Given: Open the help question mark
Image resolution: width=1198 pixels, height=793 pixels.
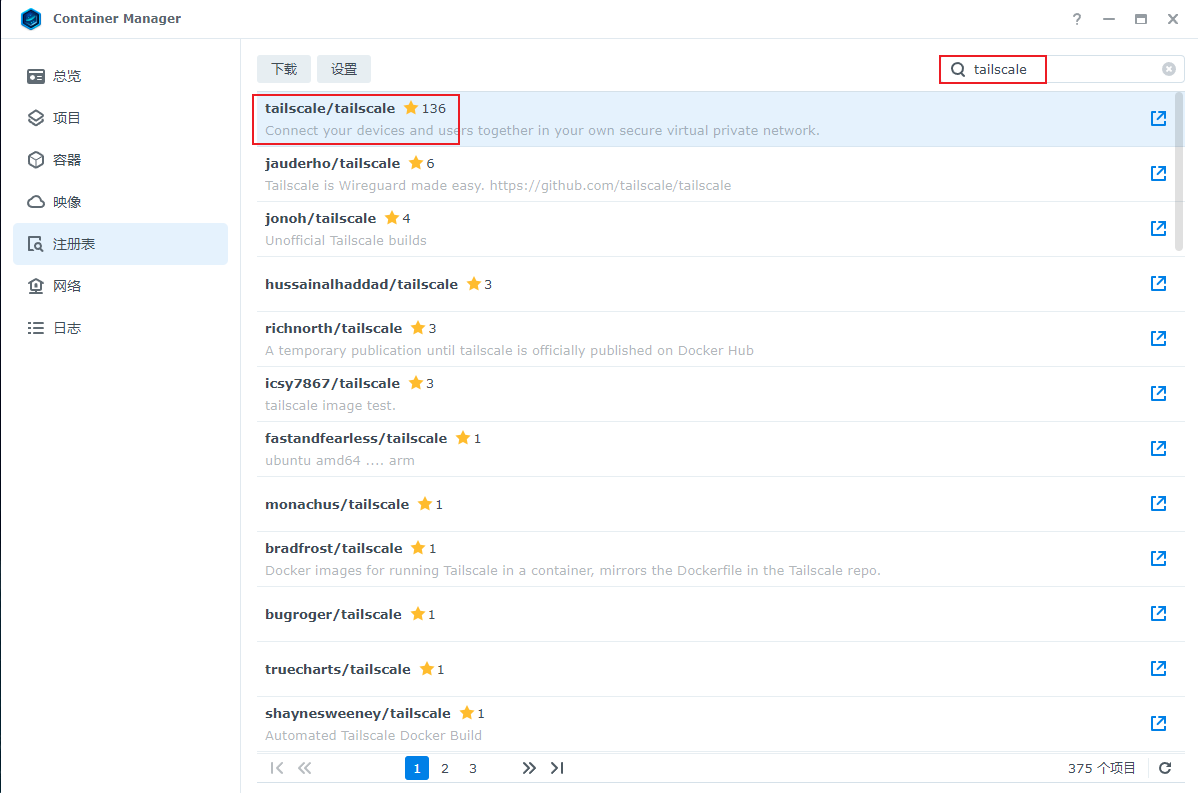Looking at the screenshot, I should click(x=1077, y=19).
